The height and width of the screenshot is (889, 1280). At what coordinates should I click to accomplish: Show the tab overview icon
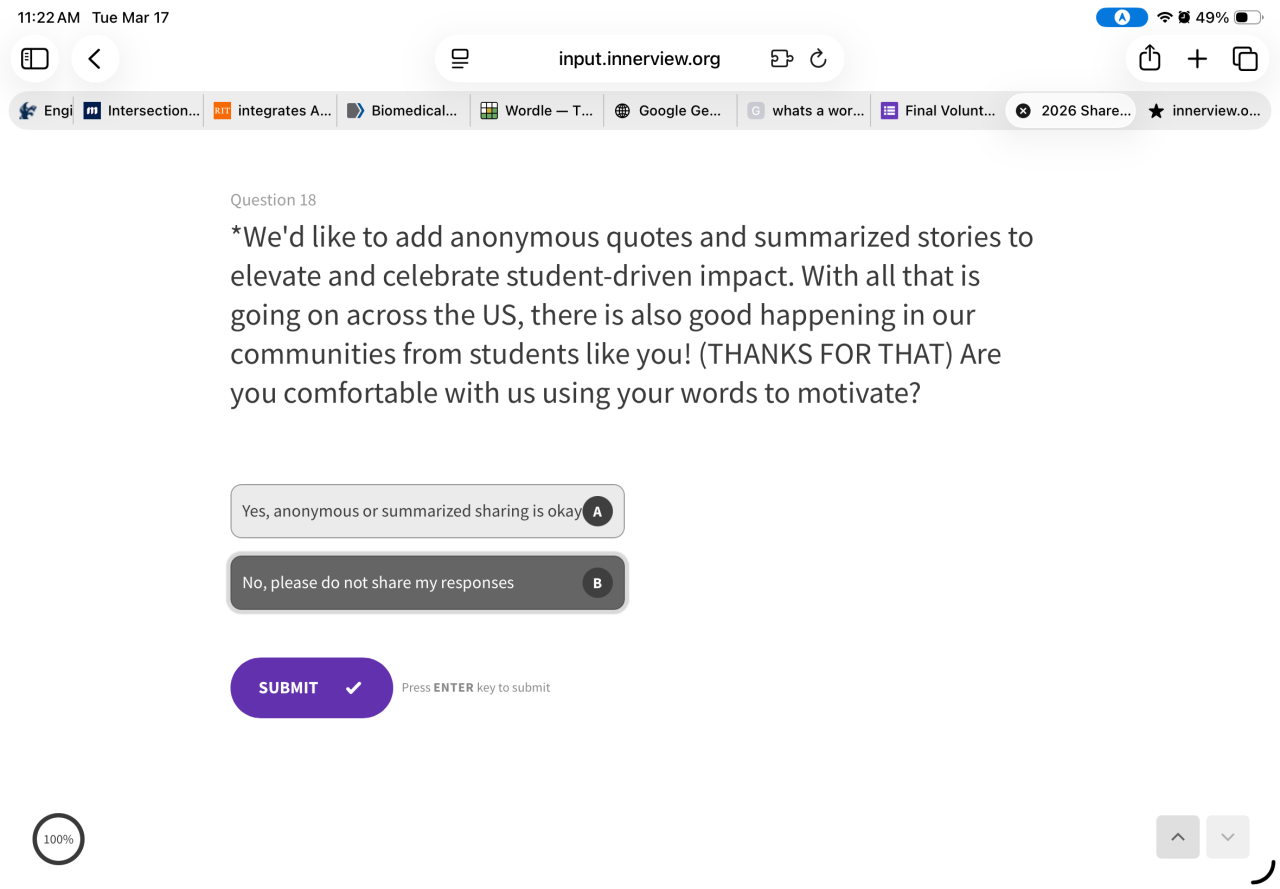point(1245,59)
